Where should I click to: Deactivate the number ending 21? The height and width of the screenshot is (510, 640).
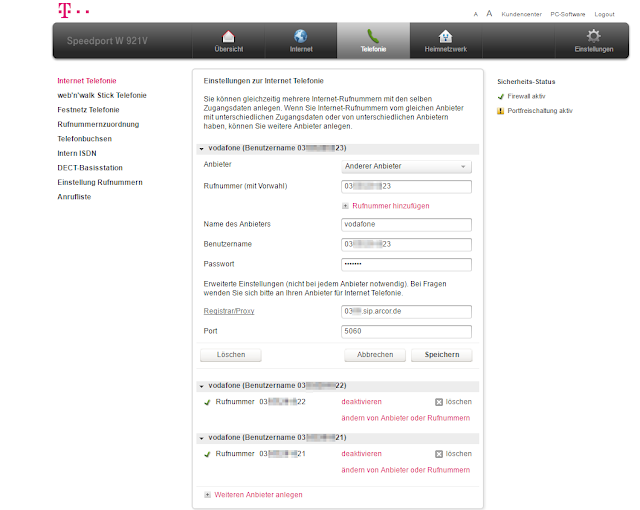click(362, 454)
